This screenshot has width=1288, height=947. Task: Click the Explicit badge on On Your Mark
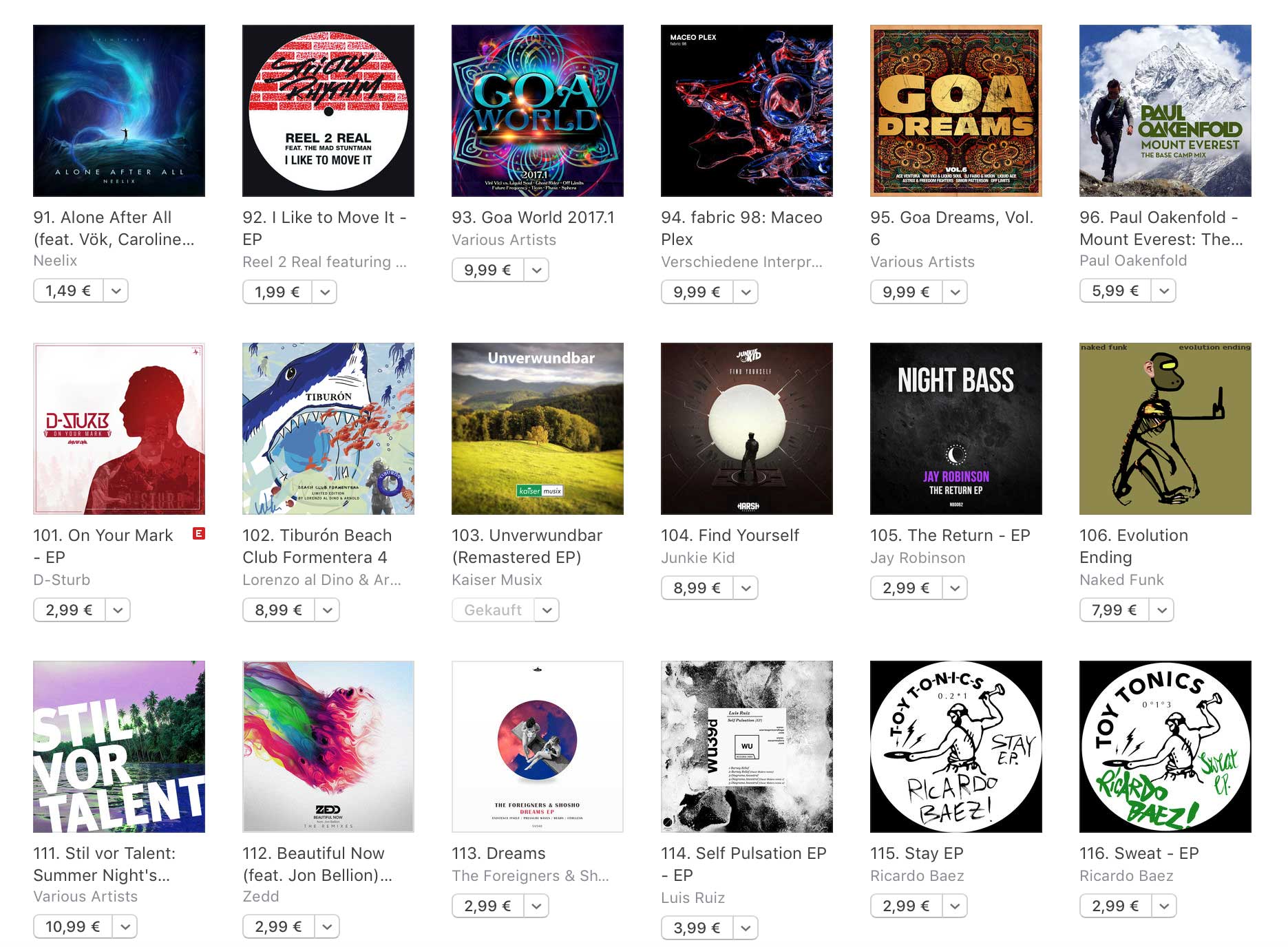pos(199,533)
